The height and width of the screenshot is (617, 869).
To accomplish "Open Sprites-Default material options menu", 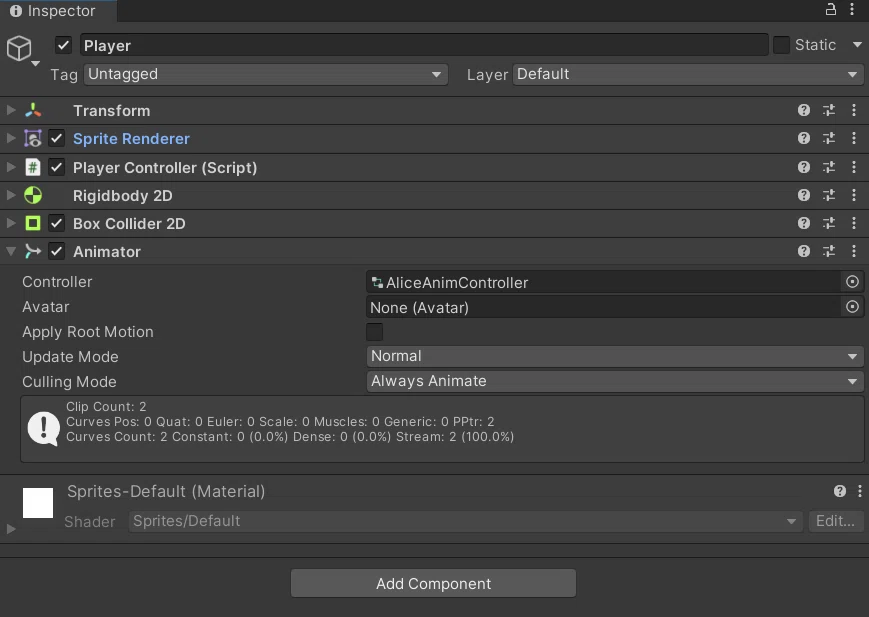I will tap(860, 491).
